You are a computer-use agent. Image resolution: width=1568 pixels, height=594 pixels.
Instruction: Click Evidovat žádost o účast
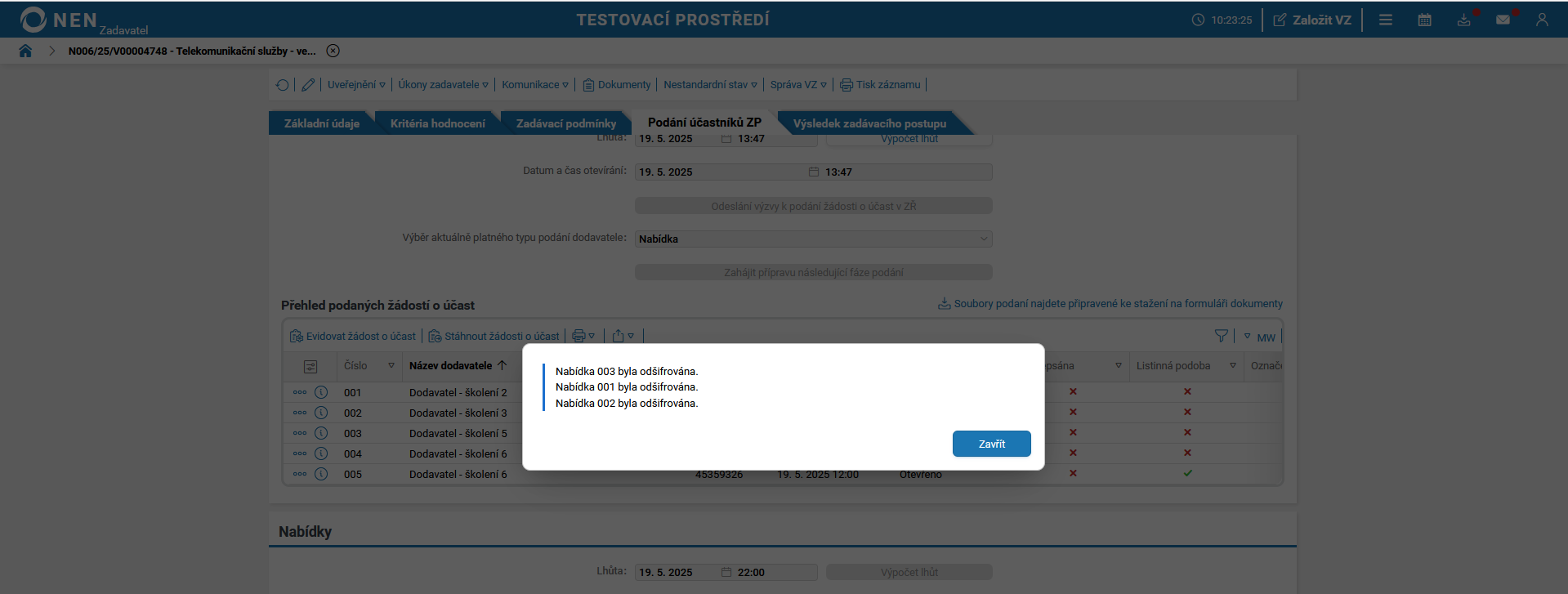pos(353,336)
